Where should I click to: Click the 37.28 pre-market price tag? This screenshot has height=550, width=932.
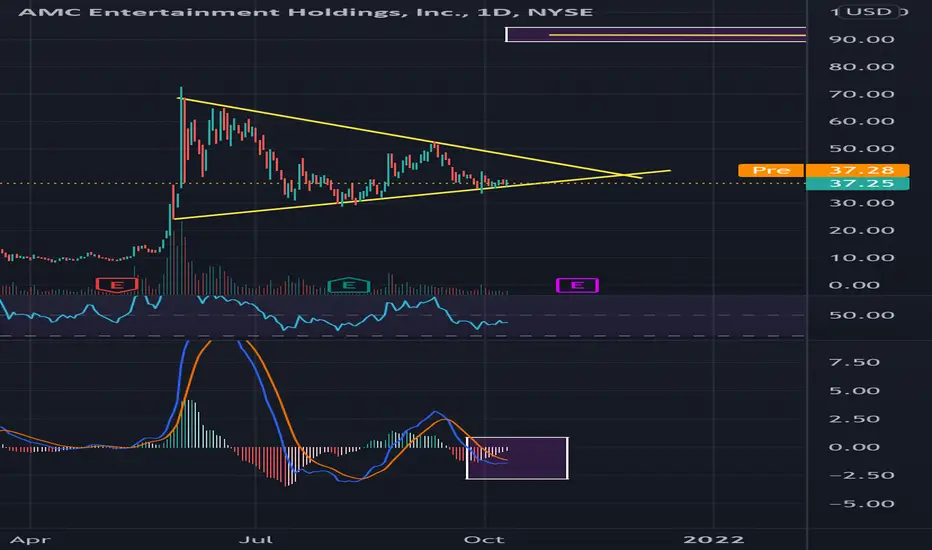(857, 170)
